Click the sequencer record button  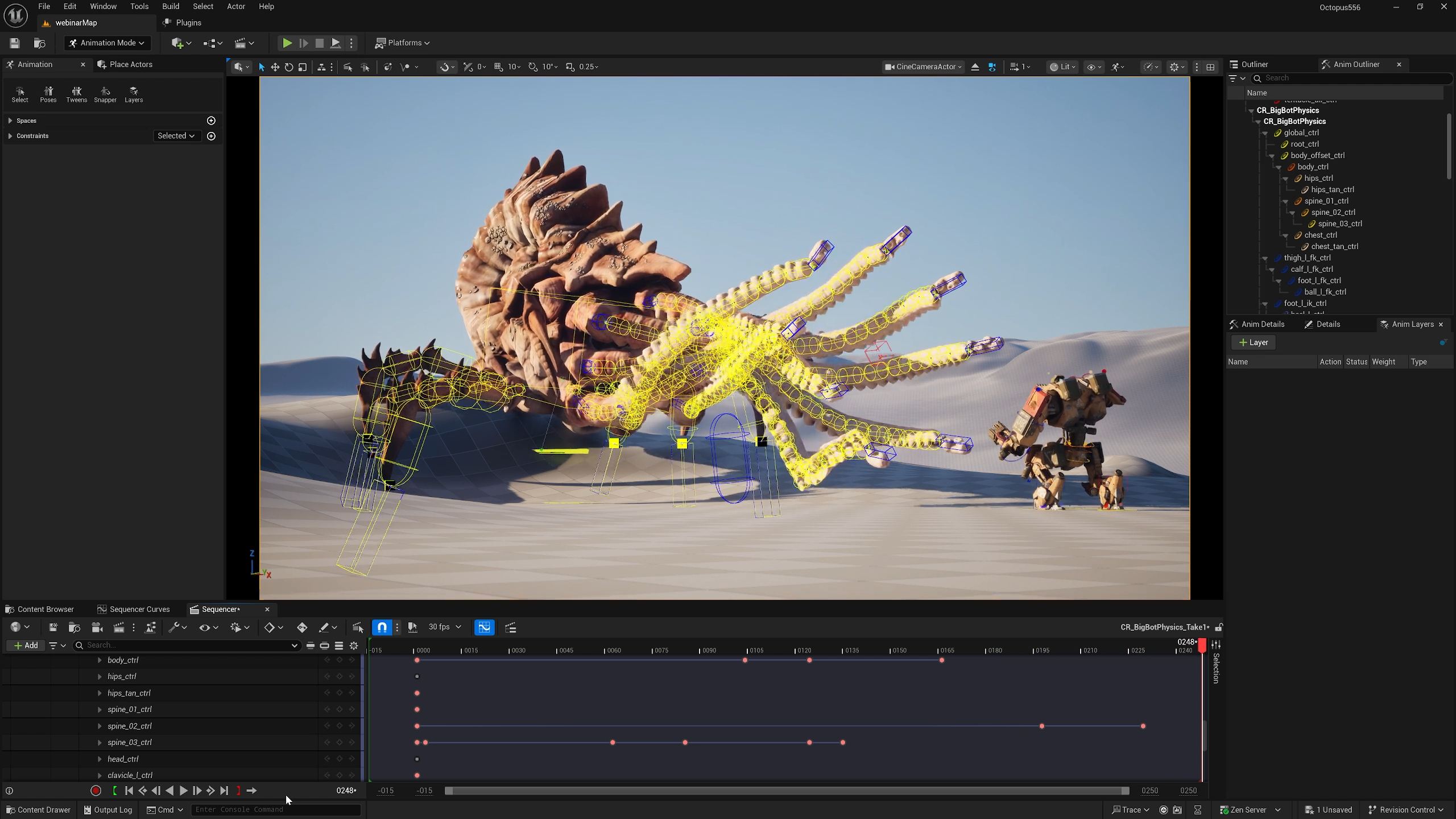click(x=96, y=791)
